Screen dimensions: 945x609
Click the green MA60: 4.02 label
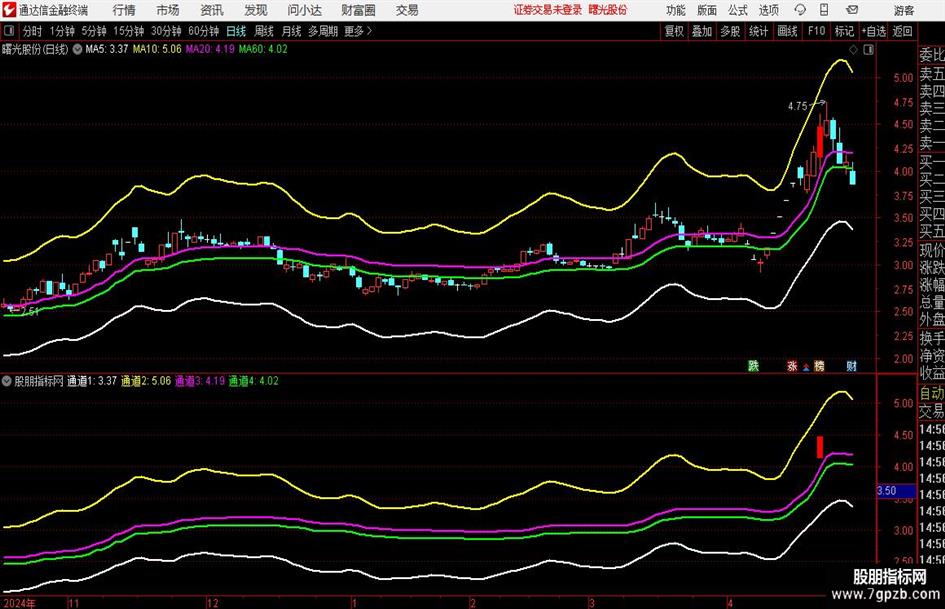point(263,49)
